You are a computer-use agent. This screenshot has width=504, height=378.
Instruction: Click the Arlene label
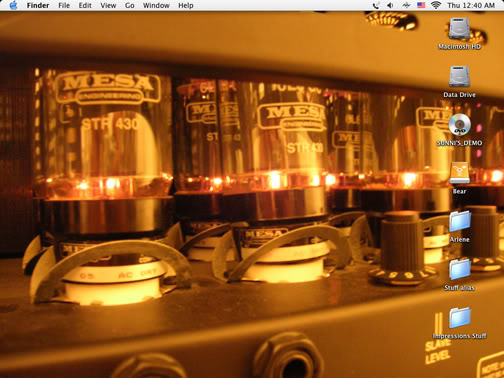pos(459,239)
